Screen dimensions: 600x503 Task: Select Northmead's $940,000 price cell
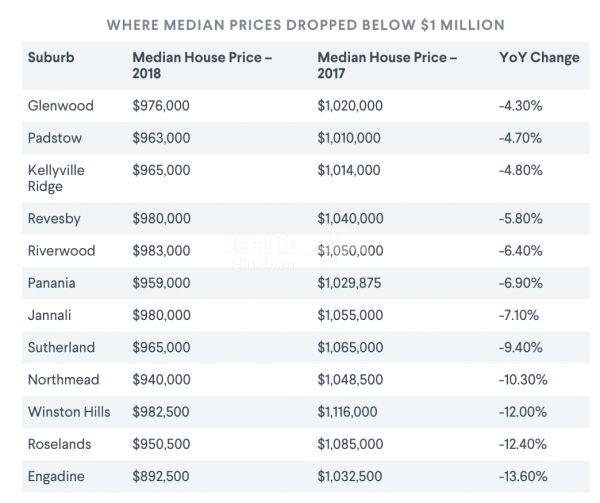point(161,380)
